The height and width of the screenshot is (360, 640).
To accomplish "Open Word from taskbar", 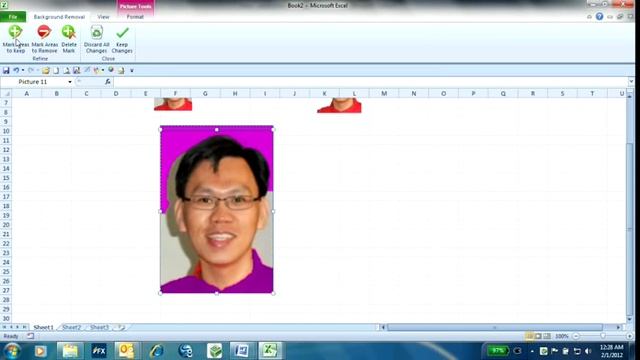I will (x=242, y=351).
